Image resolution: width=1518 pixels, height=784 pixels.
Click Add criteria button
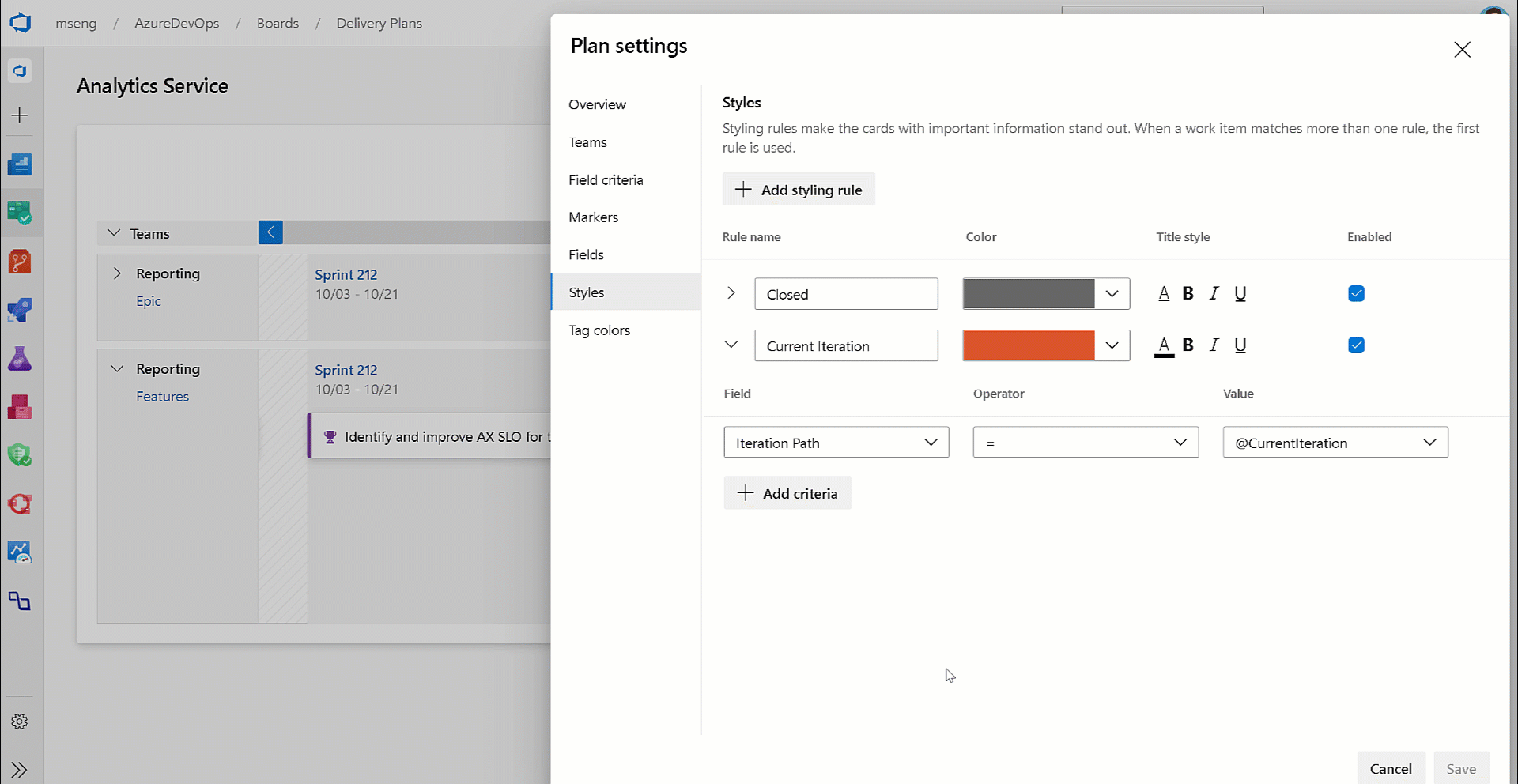point(787,493)
